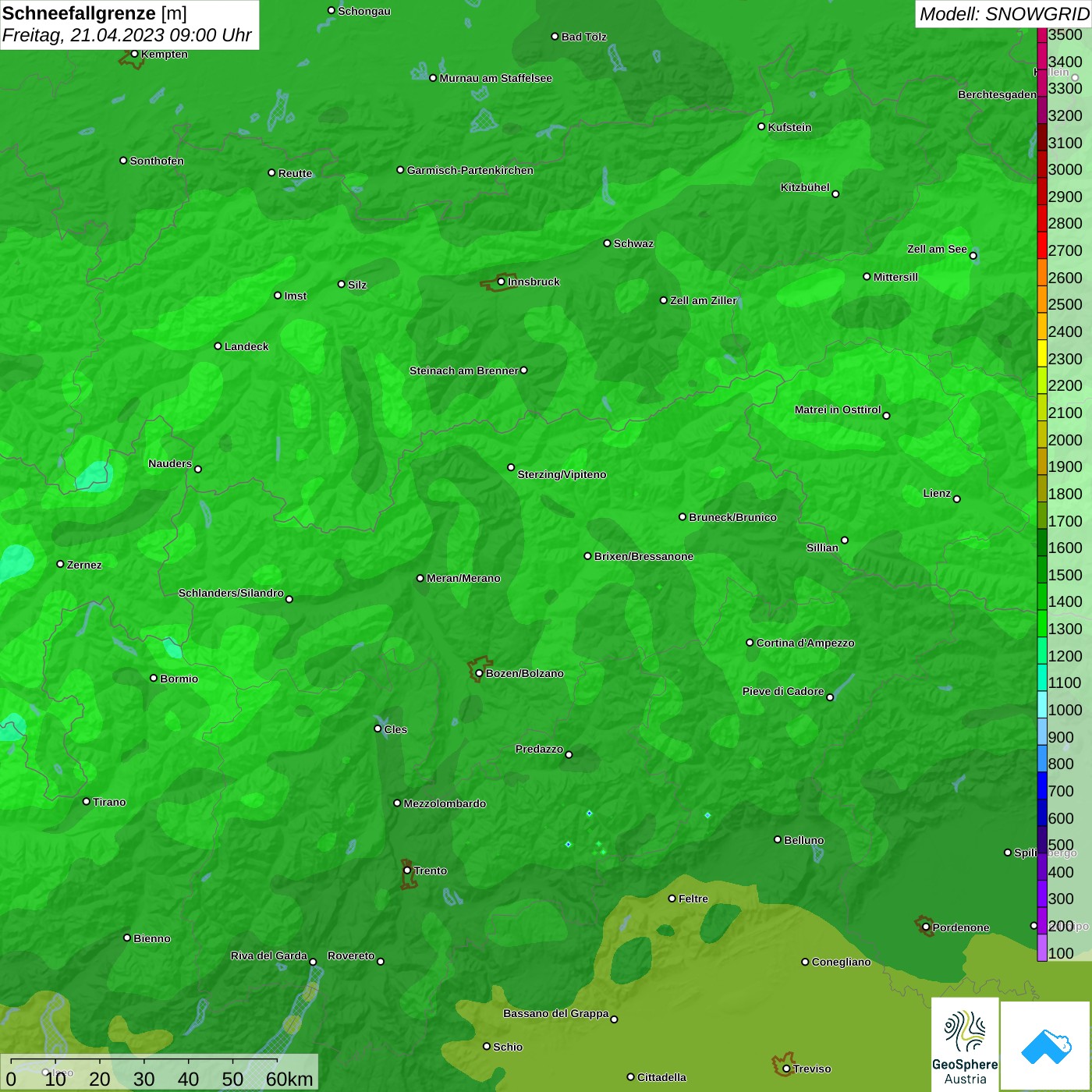The width and height of the screenshot is (1092, 1092).
Task: Click the Zell am Ziller label
Action: [x=704, y=300]
